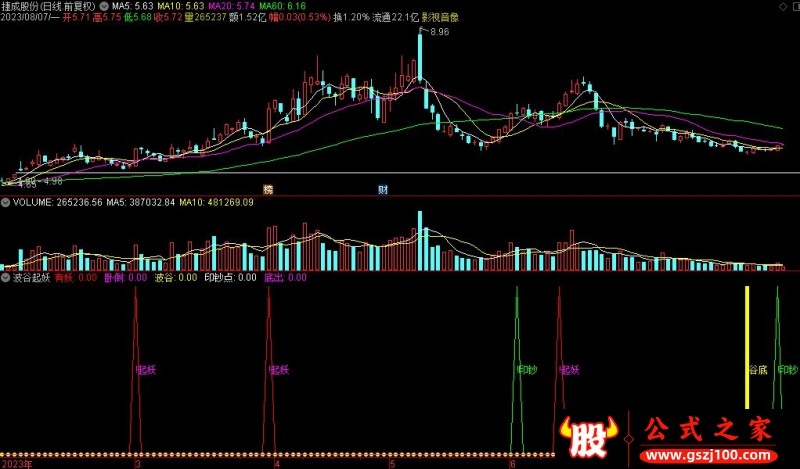Screen dimensions: 800x469
Task: Click the last 印钞 label at far right
Action: click(x=788, y=370)
